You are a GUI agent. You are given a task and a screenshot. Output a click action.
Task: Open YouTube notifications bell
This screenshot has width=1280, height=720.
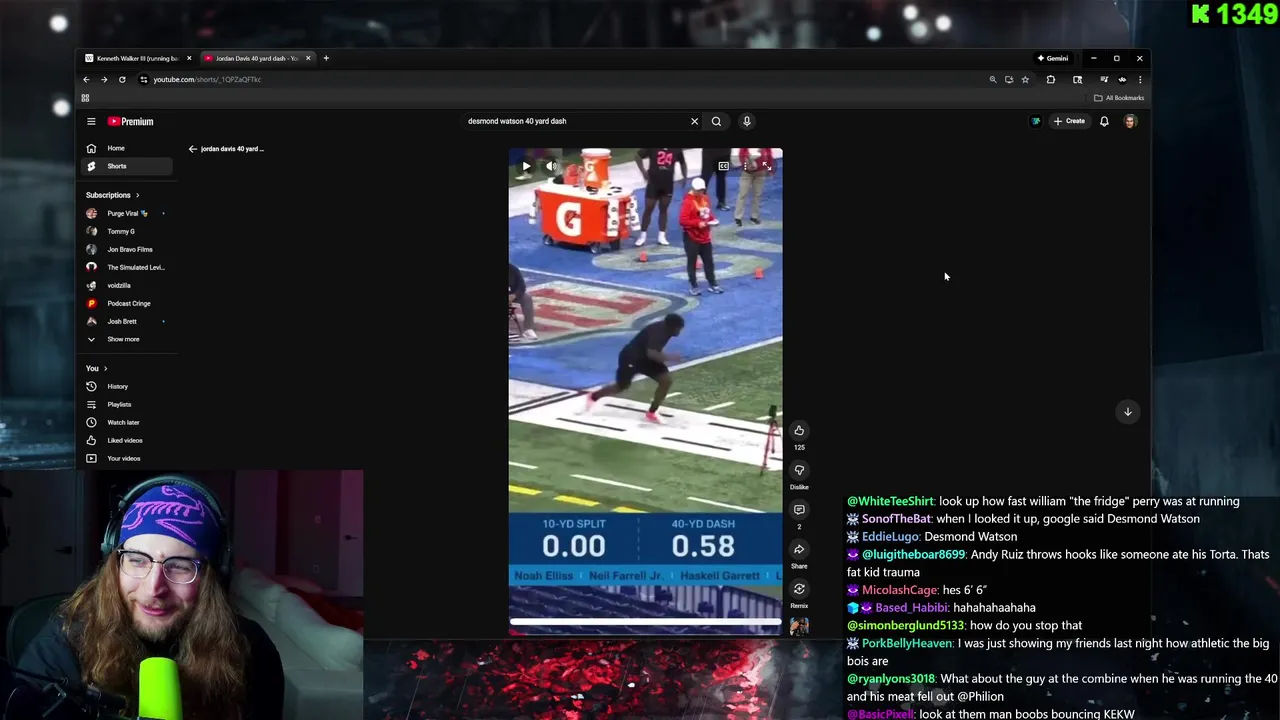tap(1104, 121)
